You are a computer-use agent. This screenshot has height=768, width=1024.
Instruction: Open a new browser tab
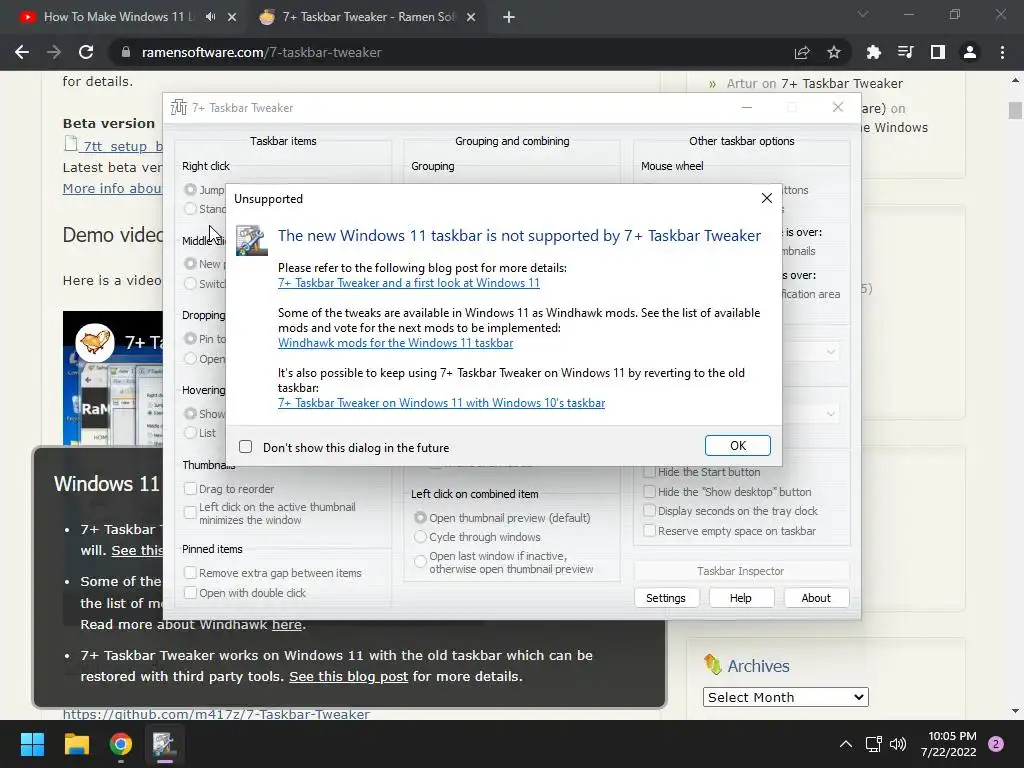click(x=509, y=17)
